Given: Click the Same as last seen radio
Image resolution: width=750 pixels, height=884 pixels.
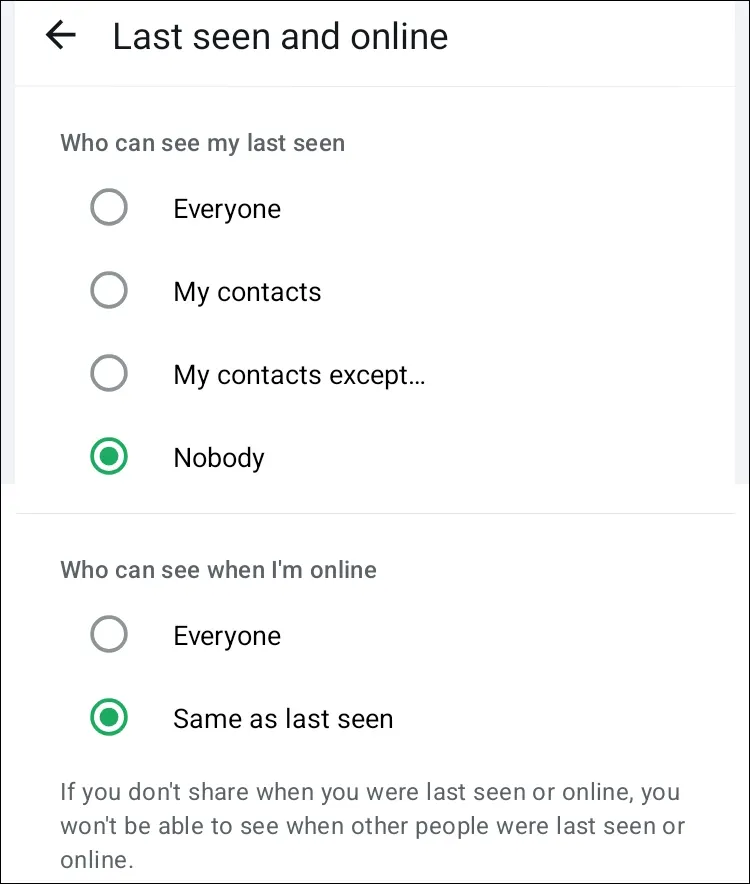Looking at the screenshot, I should point(108,718).
